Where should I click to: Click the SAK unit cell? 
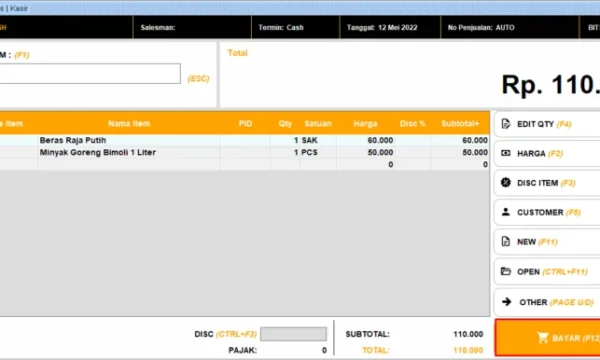(x=310, y=140)
